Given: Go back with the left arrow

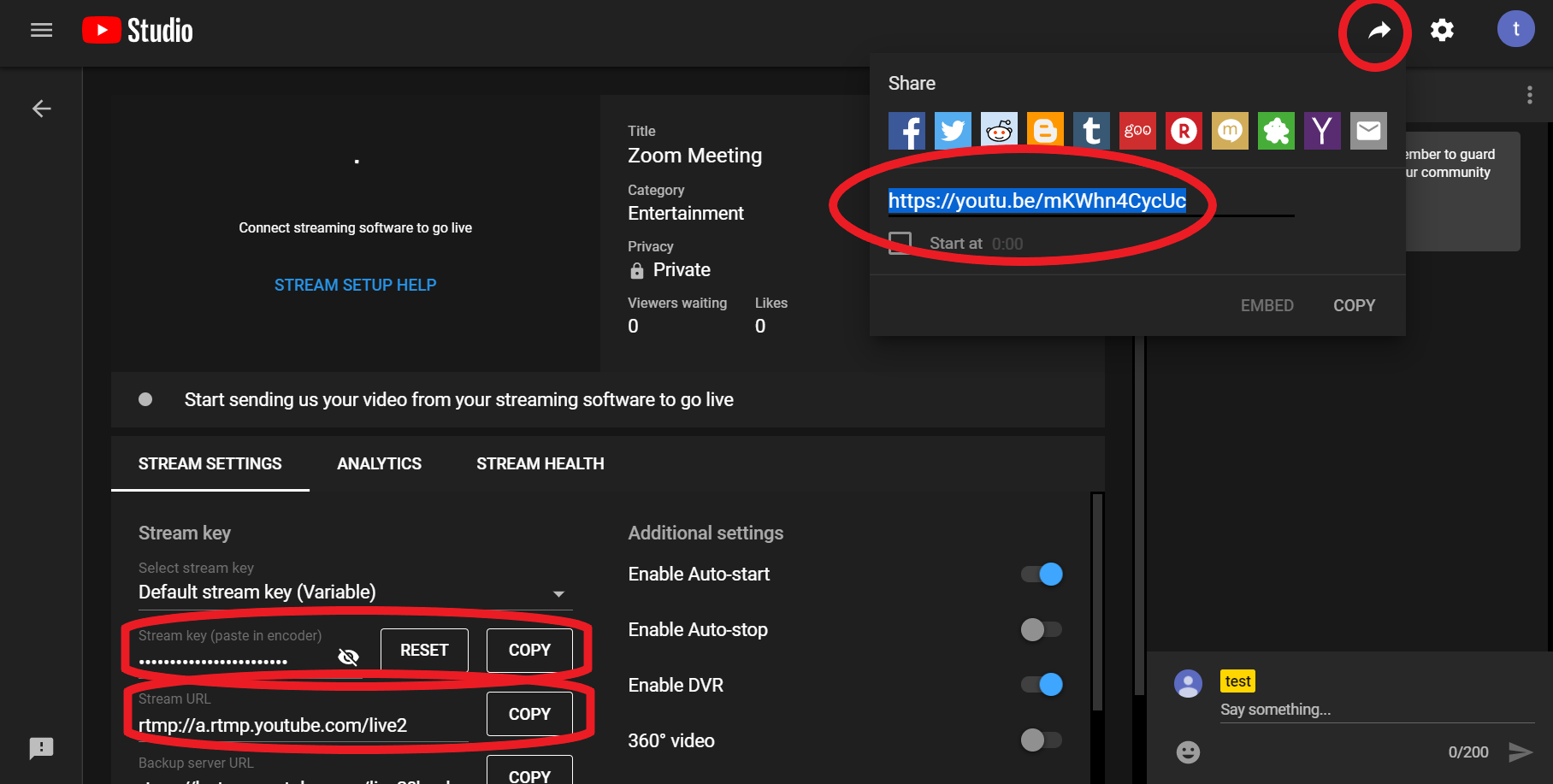Looking at the screenshot, I should (x=41, y=109).
